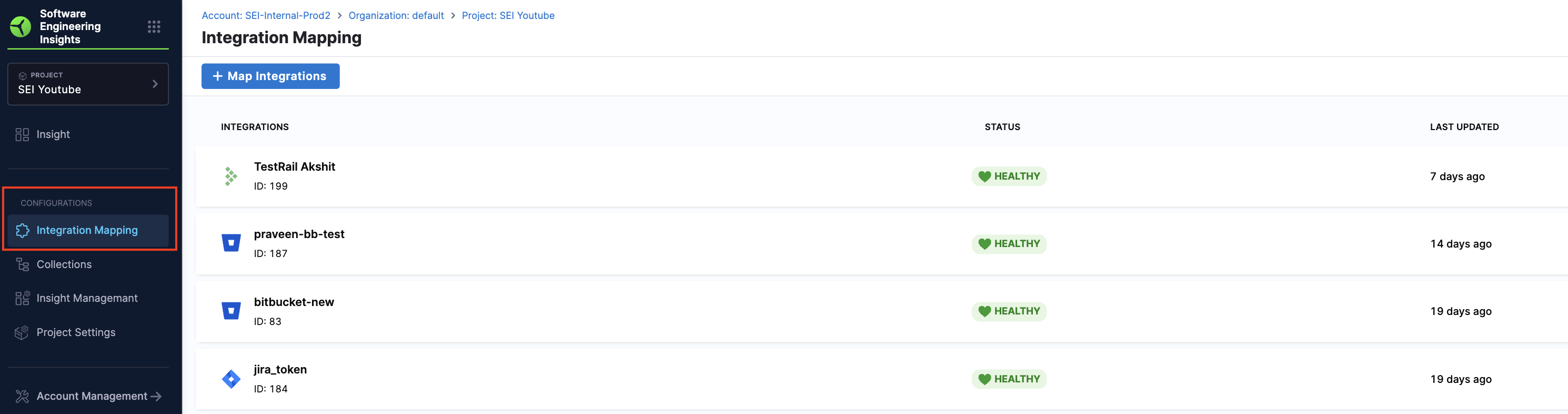Click the Project Settings icon
The image size is (1568, 414).
coord(22,332)
